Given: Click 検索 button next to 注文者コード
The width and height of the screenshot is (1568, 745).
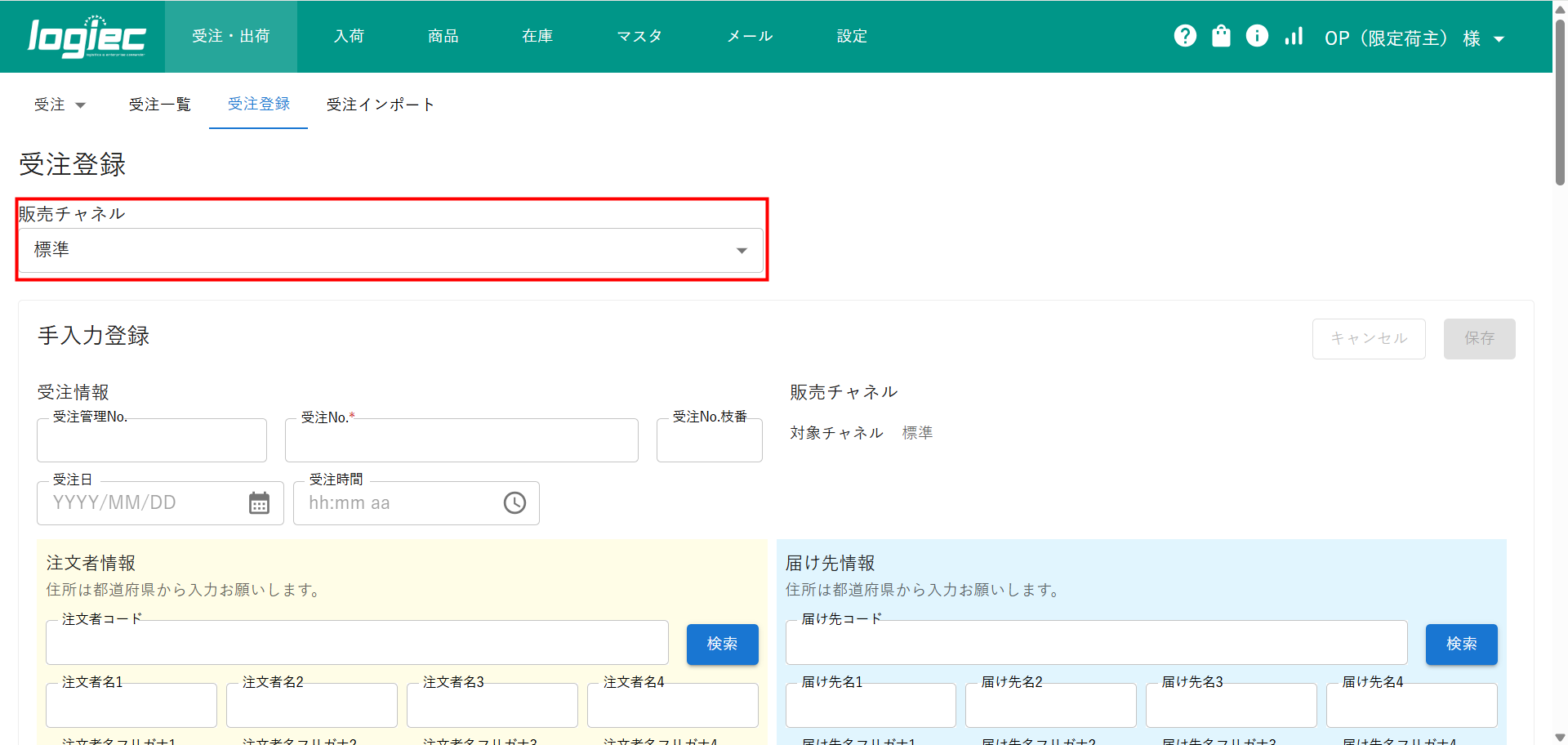Looking at the screenshot, I should coord(722,644).
